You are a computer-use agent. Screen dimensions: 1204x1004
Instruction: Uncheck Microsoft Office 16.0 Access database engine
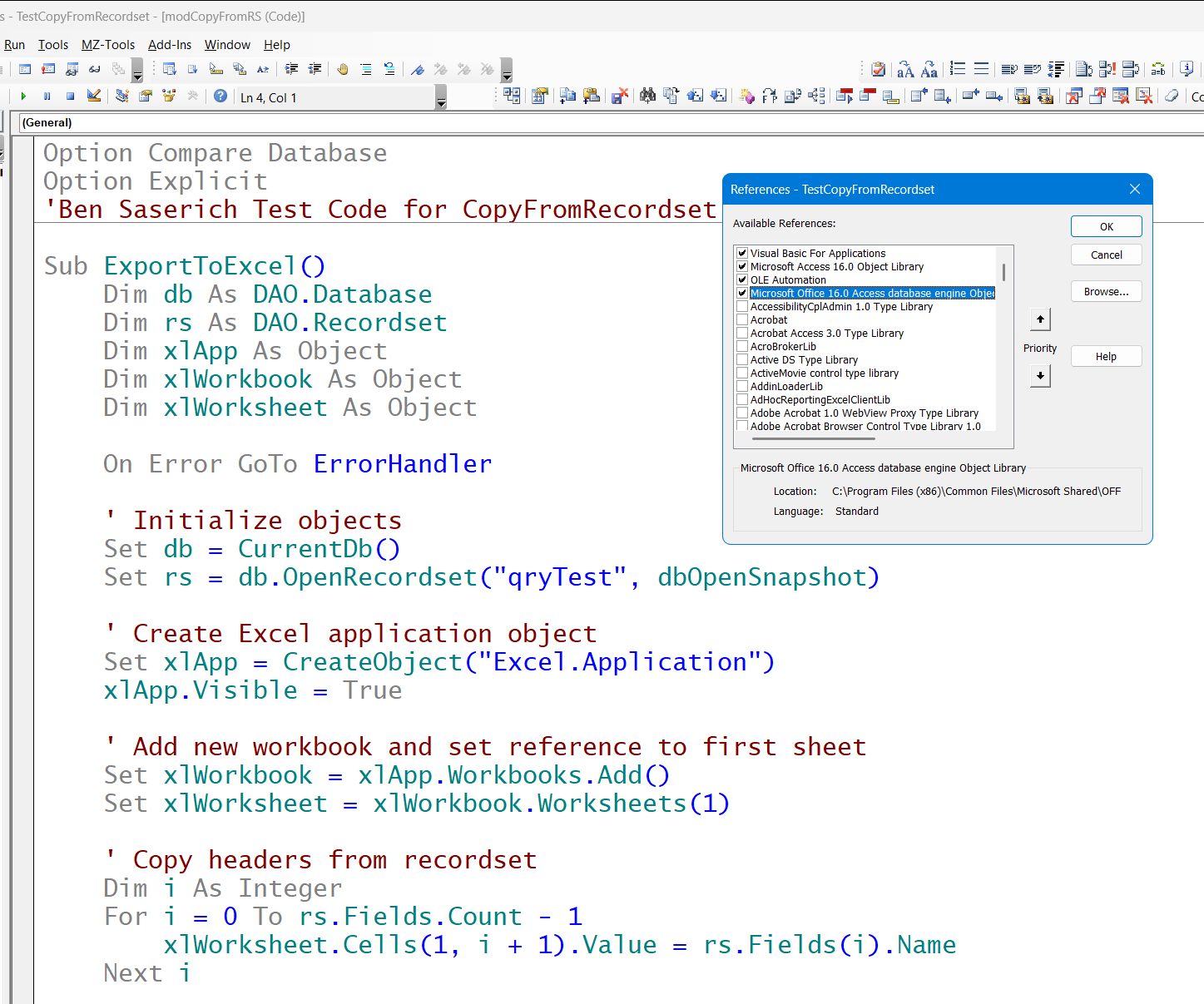click(x=742, y=293)
